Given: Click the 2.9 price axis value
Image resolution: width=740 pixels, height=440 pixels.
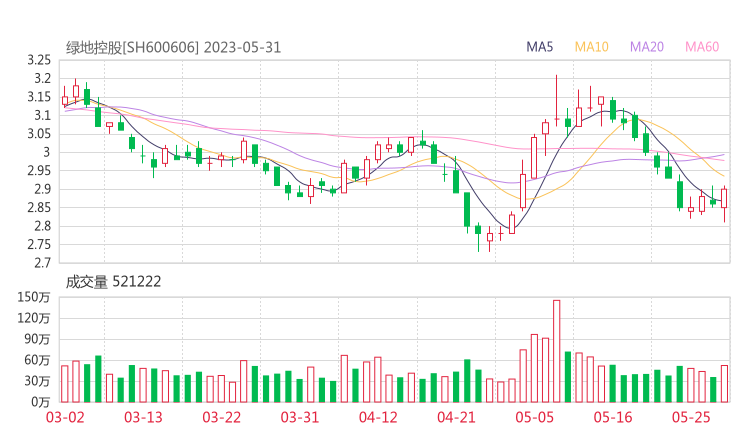Looking at the screenshot, I should click(x=42, y=189).
